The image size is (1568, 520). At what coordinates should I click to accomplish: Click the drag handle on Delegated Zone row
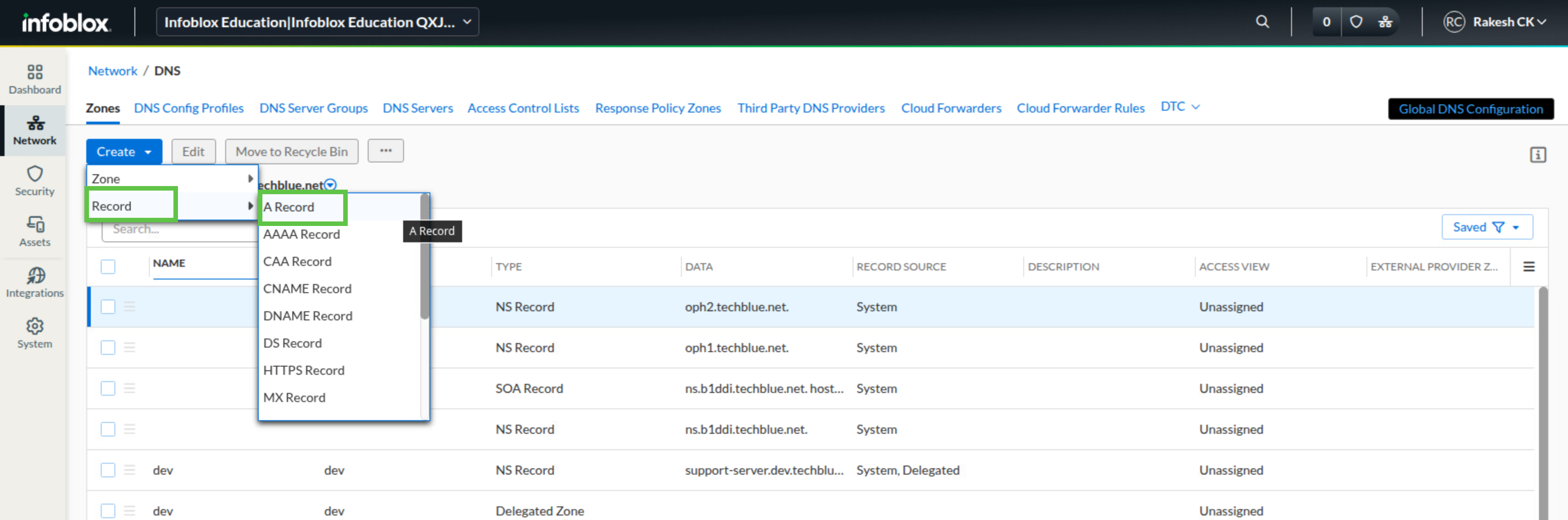129,510
